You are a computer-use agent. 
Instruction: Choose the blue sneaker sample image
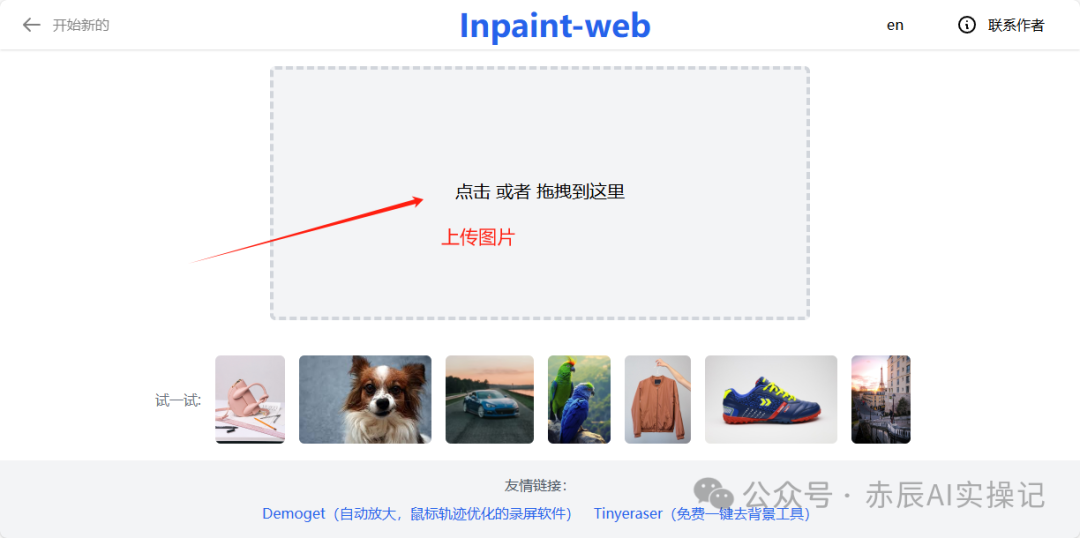coord(771,400)
